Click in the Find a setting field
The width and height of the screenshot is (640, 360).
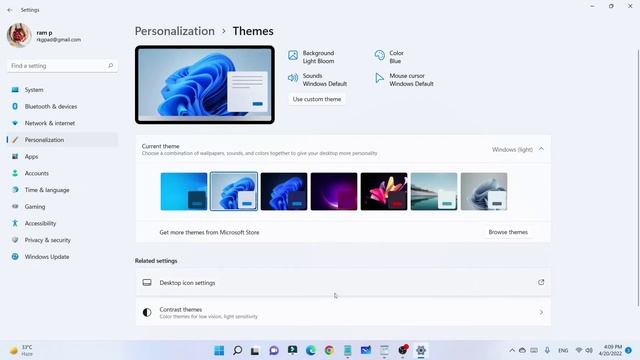[x=62, y=66]
